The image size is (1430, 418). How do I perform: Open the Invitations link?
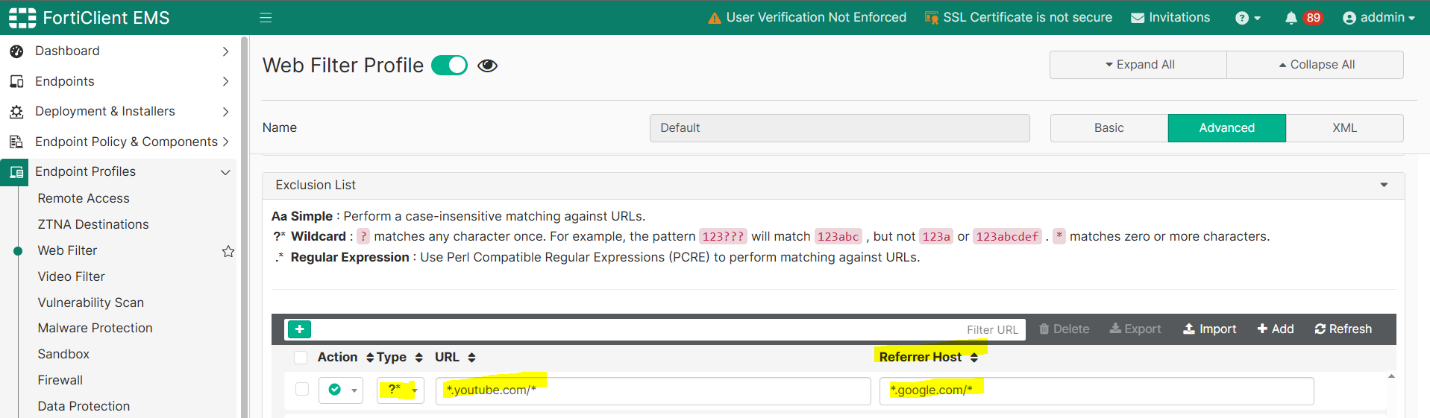click(1170, 18)
